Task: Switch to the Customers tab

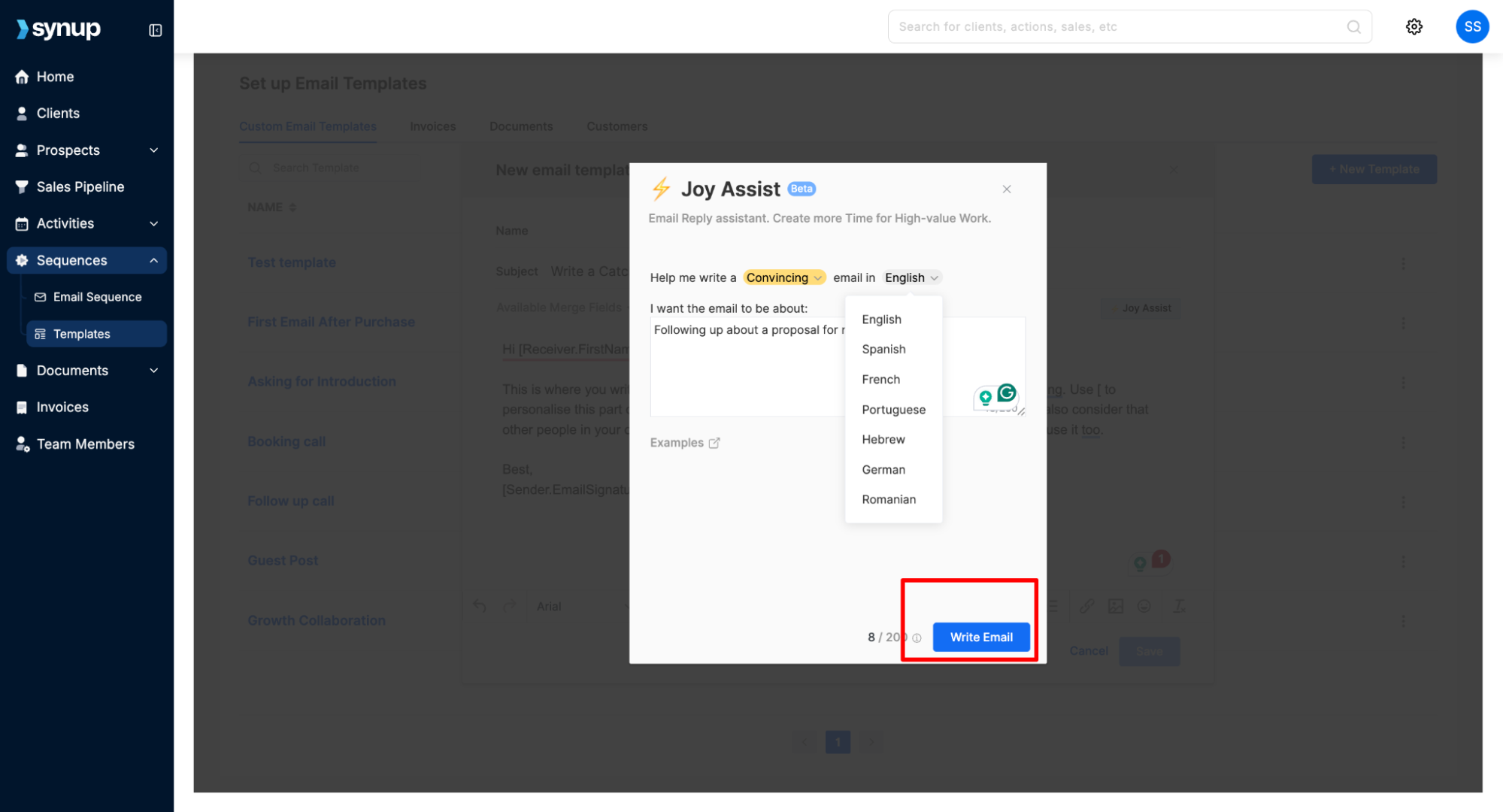Action: click(617, 126)
